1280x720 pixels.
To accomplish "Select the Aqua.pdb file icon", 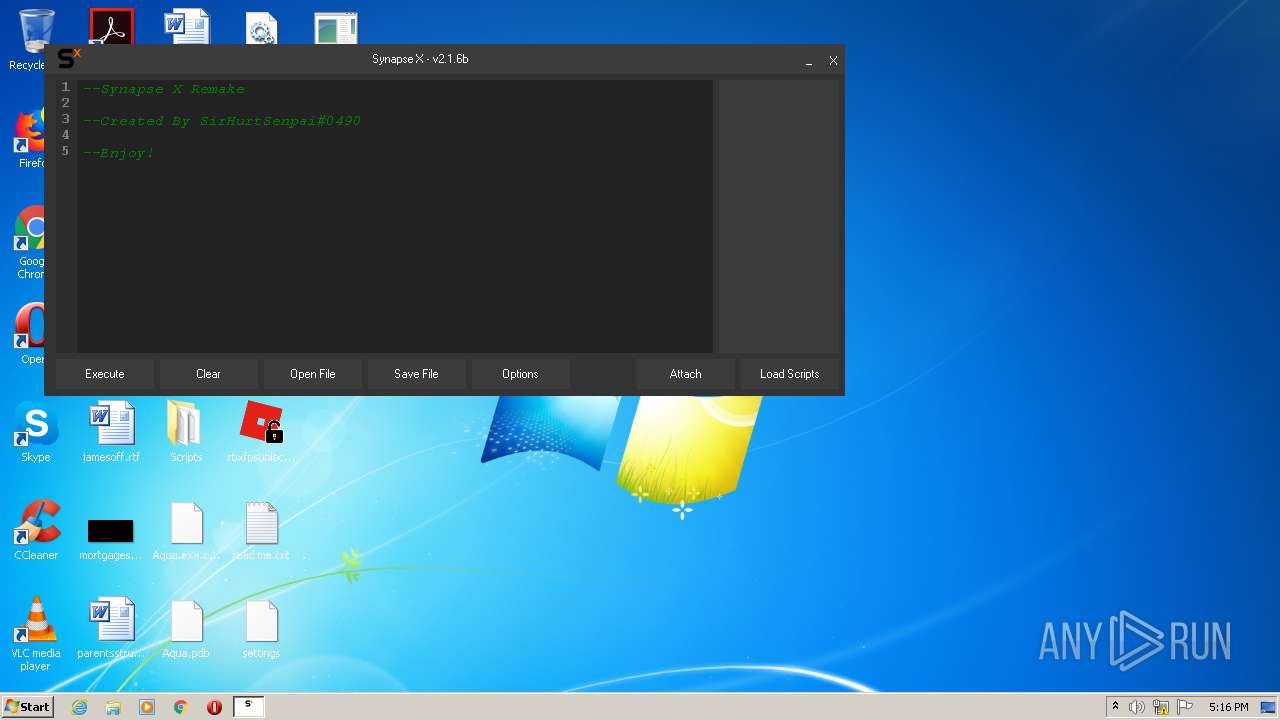I will click(x=186, y=629).
